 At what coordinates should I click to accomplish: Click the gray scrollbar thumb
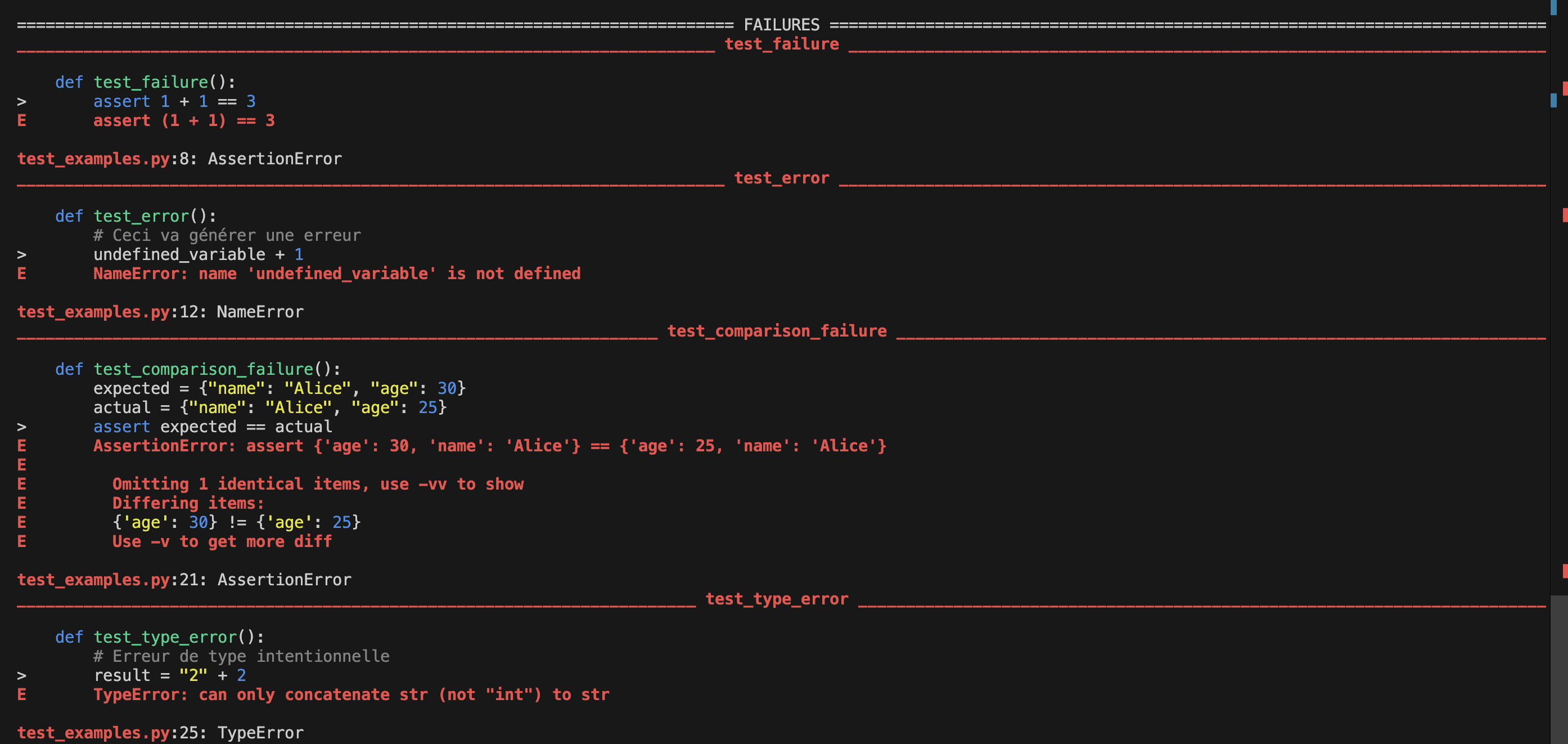pos(1558,669)
